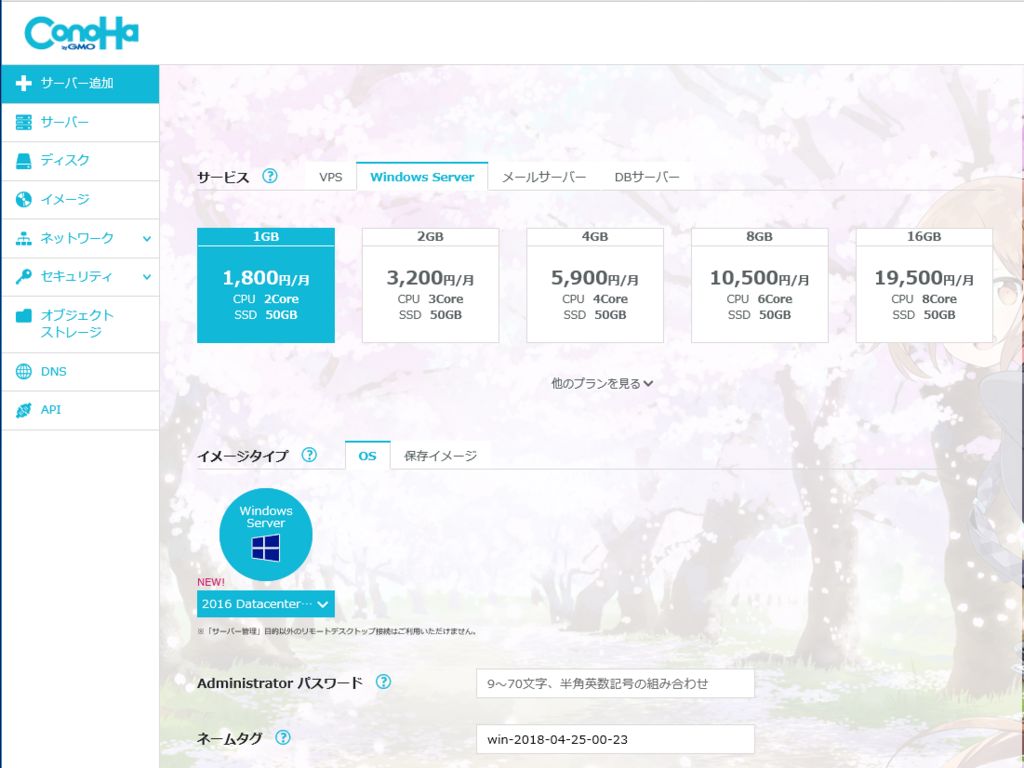
Task: Open help icon next to サービス
Action: [270, 176]
